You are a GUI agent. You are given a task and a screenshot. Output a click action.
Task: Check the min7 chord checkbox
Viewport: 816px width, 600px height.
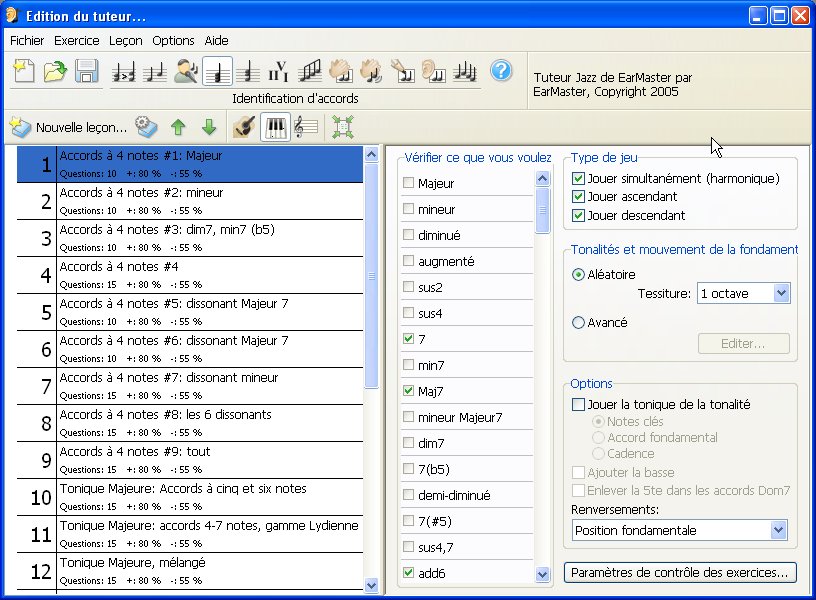pyautogui.click(x=408, y=366)
